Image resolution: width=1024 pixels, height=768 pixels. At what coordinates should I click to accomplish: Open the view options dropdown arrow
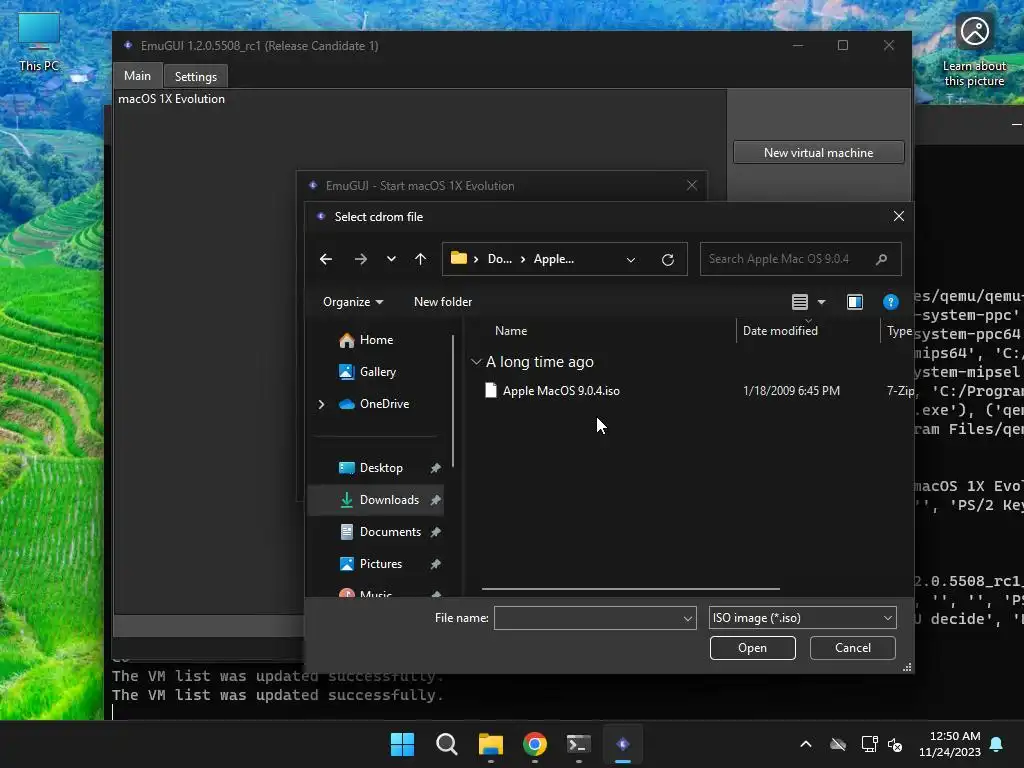[x=822, y=302]
